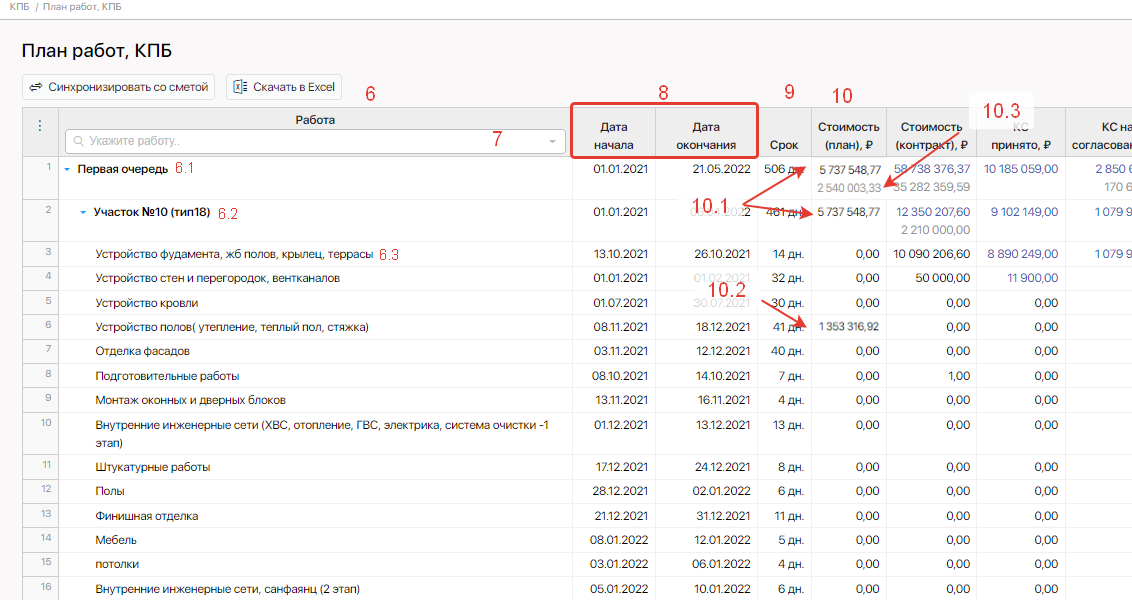1132x600 pixels.
Task: Open the 11 900,00 КС принято value
Action: pos(1033,278)
